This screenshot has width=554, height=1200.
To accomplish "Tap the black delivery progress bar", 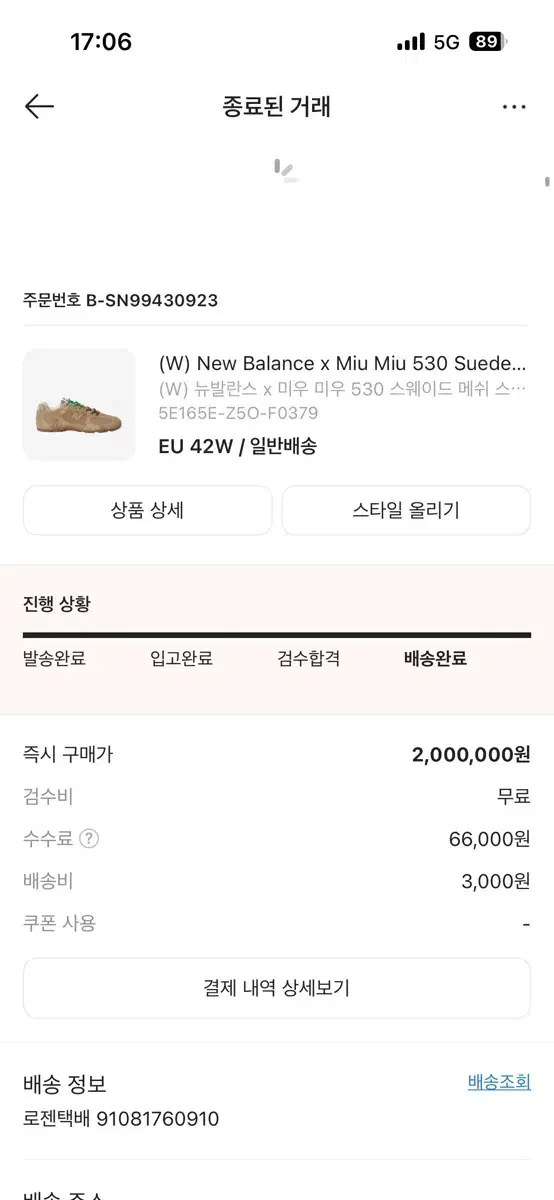I will coord(277,634).
